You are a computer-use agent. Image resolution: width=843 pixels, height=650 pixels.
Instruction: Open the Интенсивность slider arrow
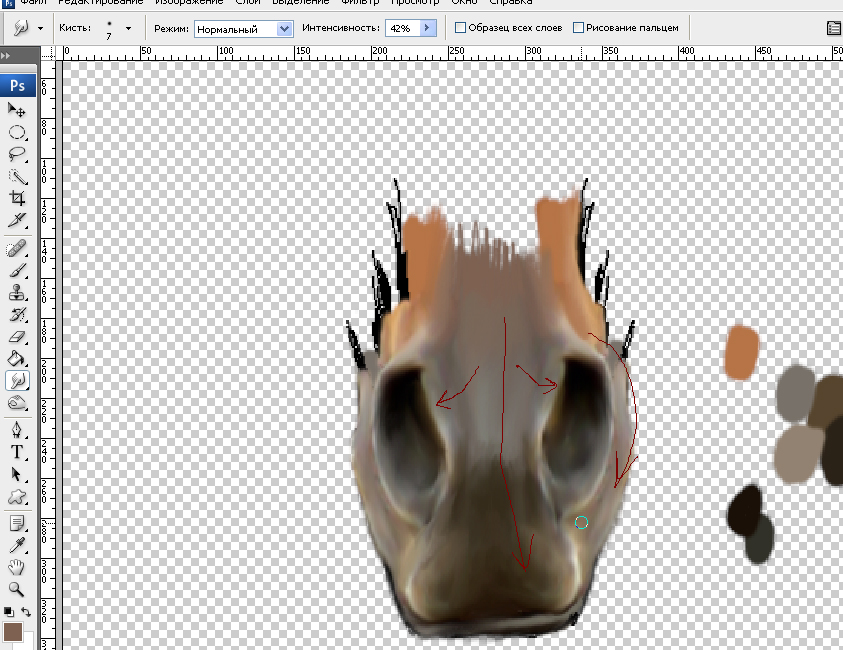click(x=428, y=29)
